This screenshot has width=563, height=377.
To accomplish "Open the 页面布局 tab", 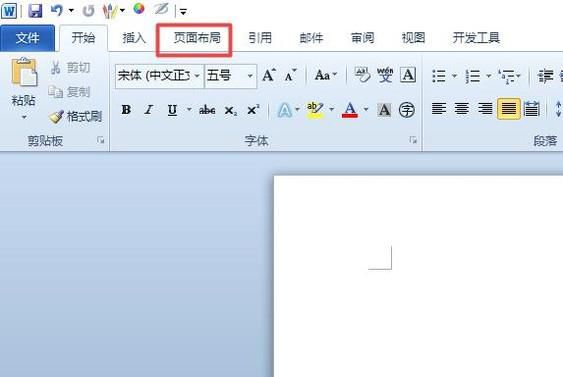I will [197, 38].
